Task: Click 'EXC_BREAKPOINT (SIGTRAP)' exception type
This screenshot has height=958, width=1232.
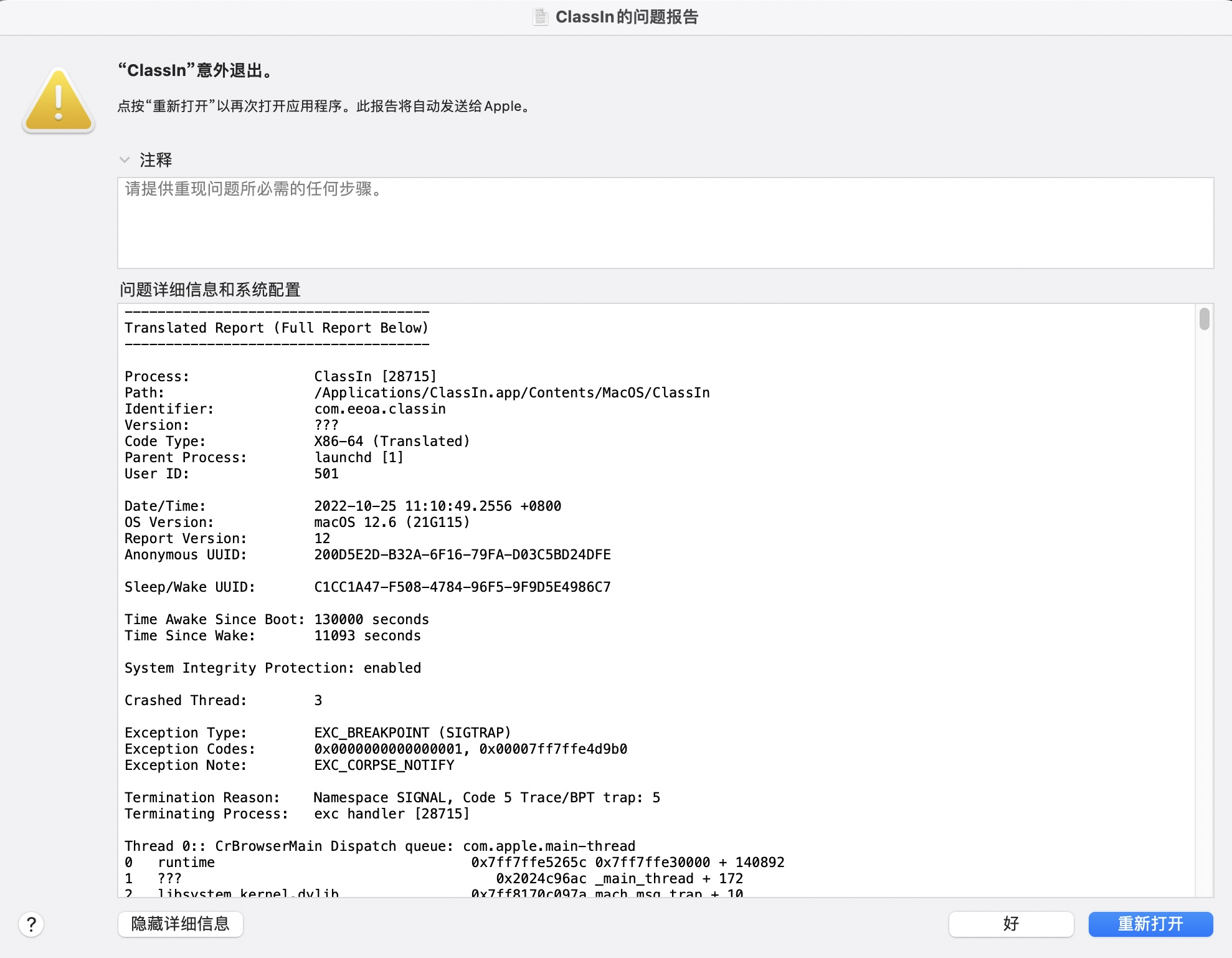Action: (412, 733)
